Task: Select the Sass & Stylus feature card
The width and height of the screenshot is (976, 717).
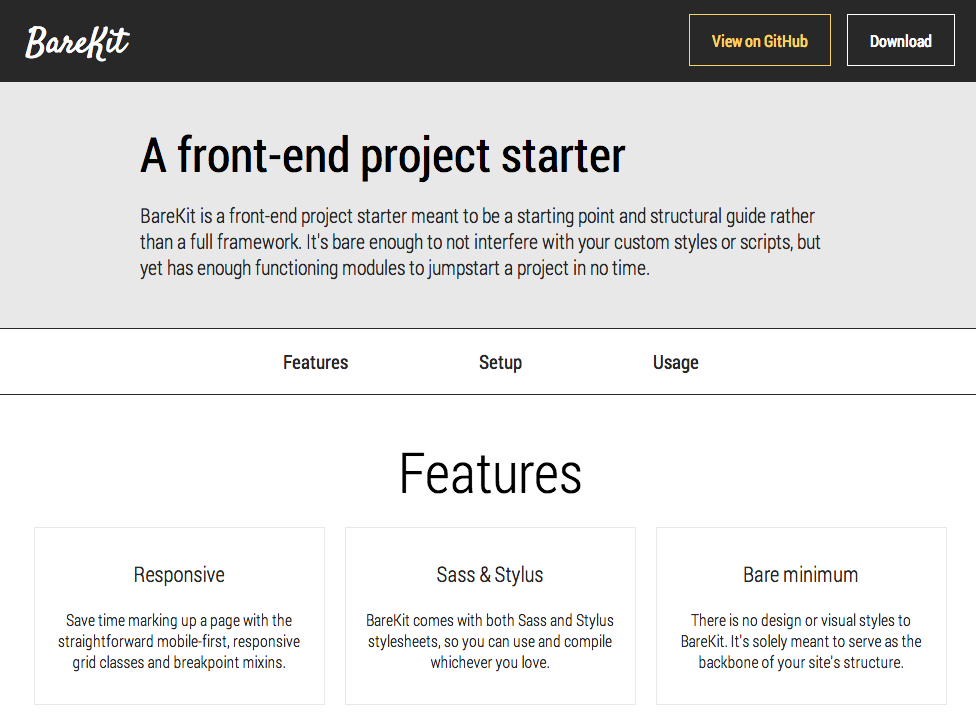Action: (x=490, y=616)
